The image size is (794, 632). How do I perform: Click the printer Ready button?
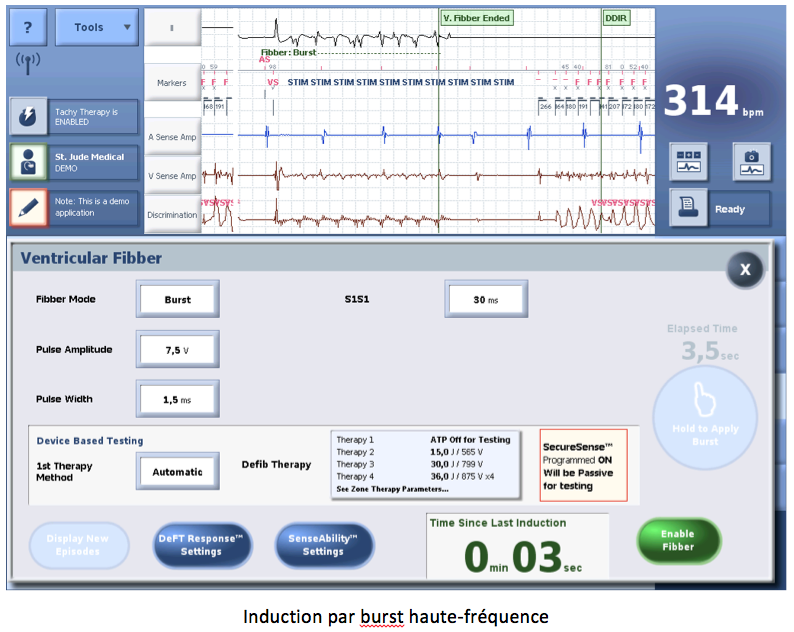(721, 209)
